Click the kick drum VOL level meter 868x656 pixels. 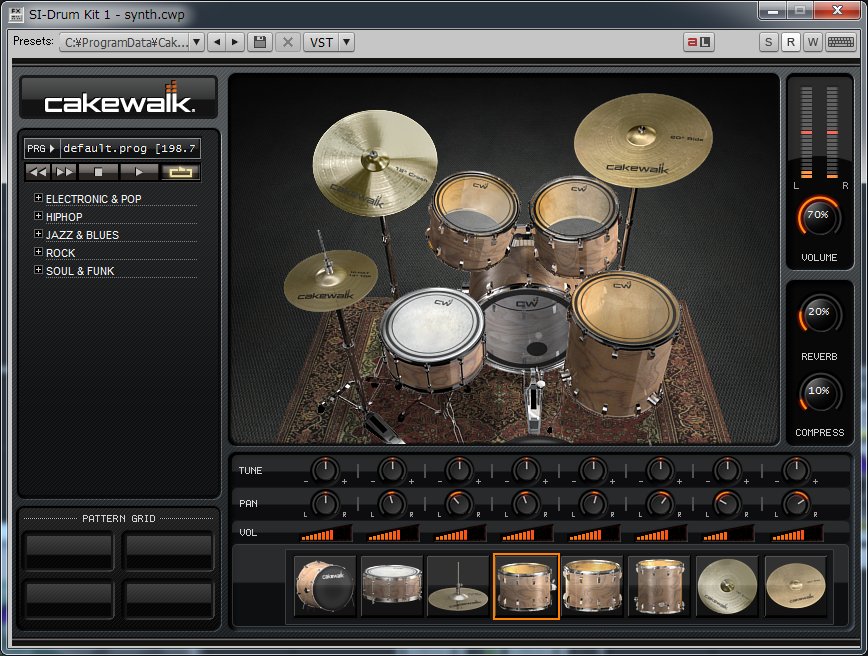coord(326,534)
